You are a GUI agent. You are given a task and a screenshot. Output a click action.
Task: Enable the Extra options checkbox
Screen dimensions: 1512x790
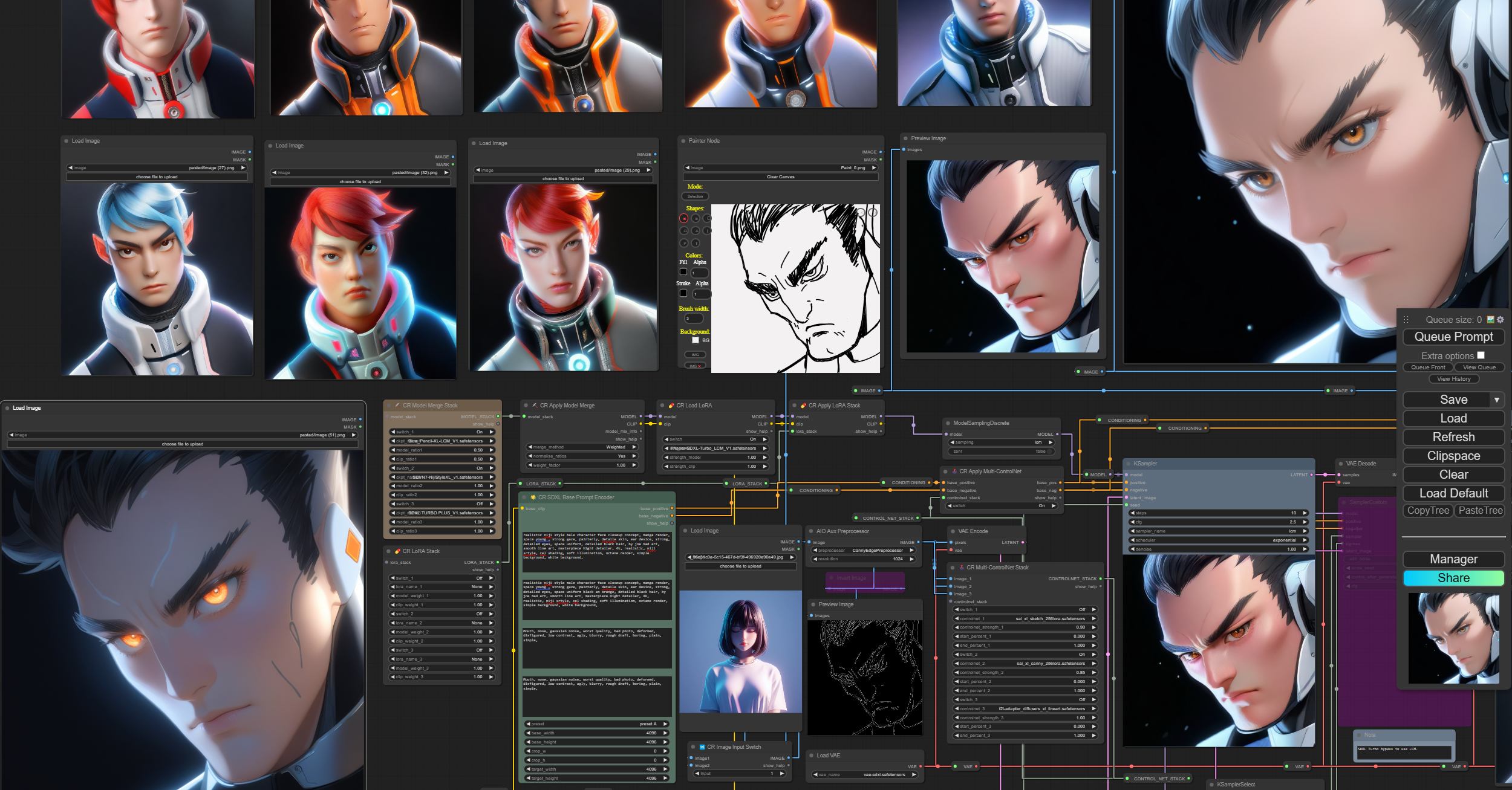pos(1481,355)
